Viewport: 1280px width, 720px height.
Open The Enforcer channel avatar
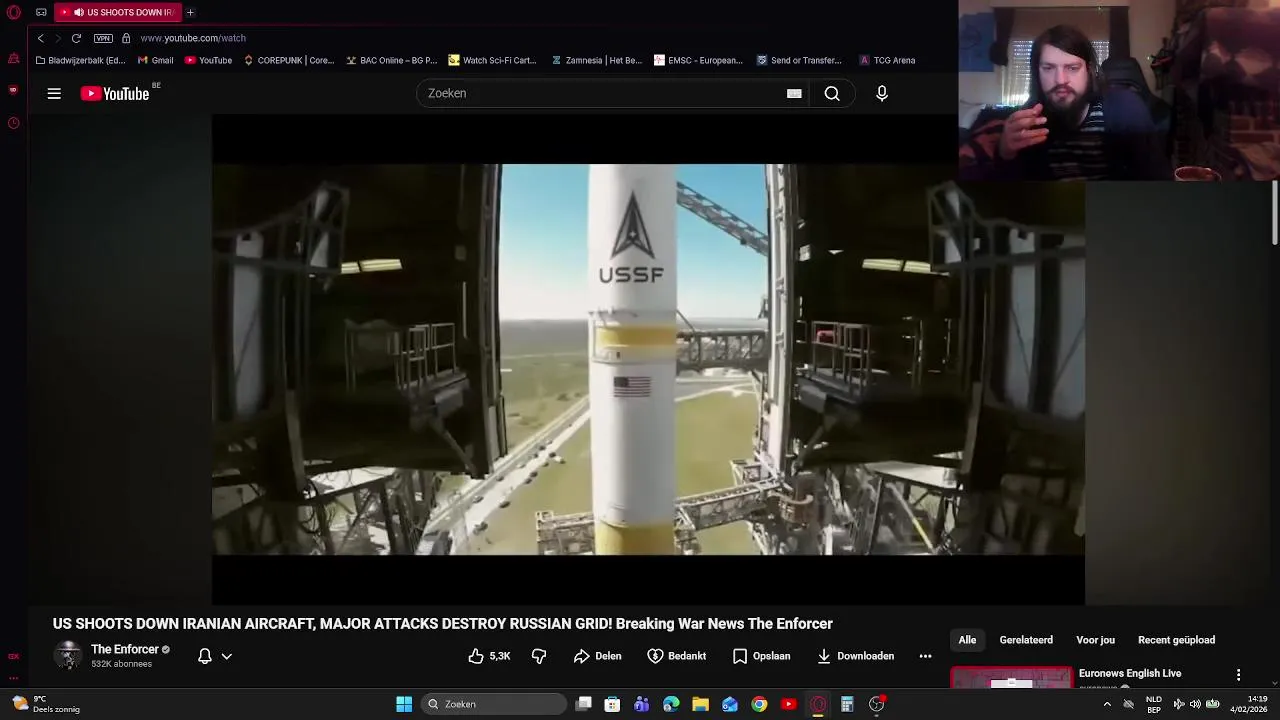point(68,656)
